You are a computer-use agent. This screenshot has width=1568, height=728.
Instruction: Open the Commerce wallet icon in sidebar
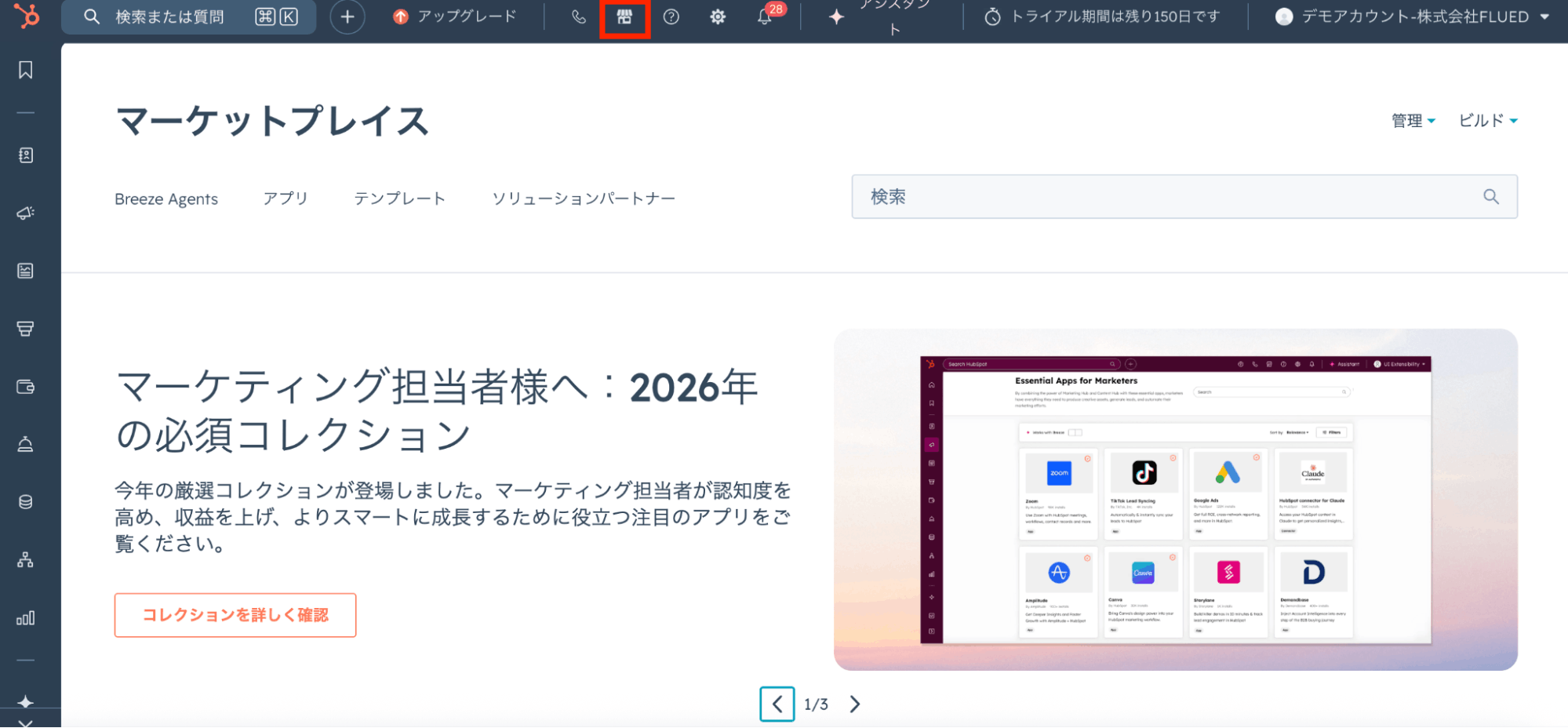coord(26,387)
